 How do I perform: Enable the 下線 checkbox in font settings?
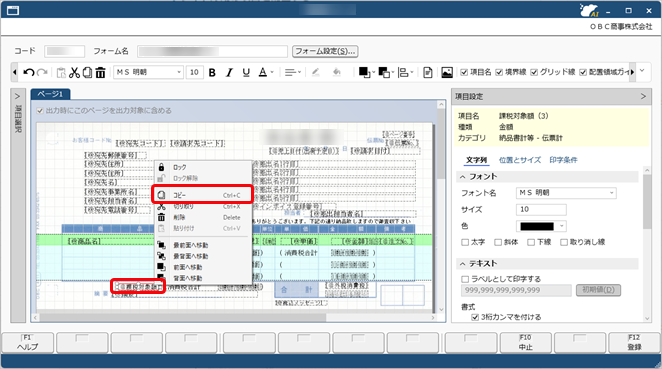(531, 242)
